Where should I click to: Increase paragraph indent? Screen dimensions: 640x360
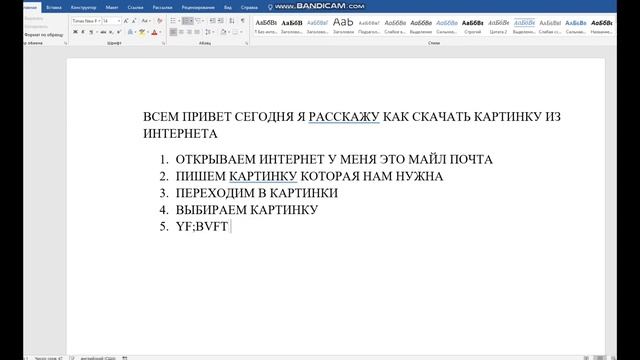coord(221,20)
